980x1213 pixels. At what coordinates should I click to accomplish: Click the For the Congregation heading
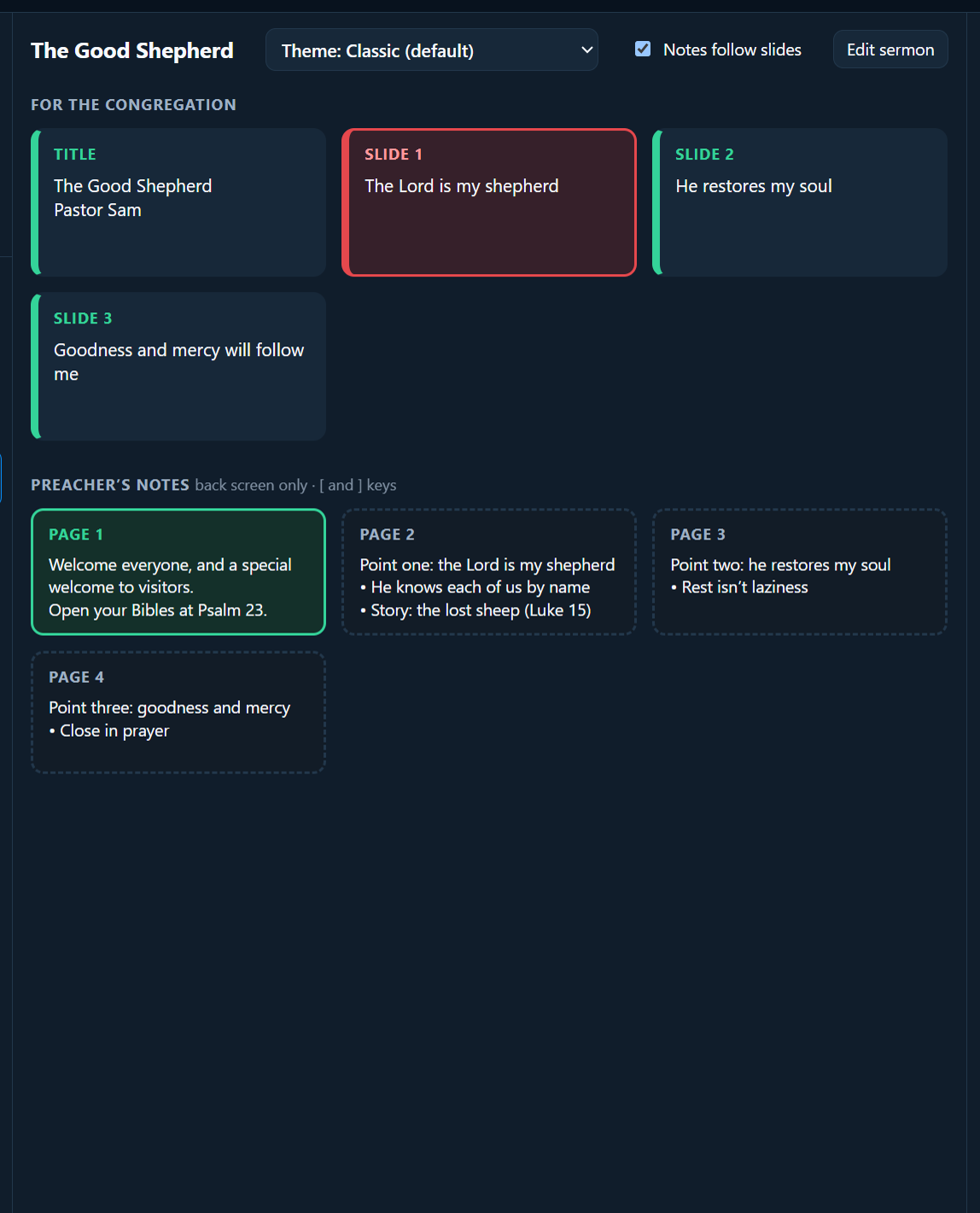click(x=133, y=105)
